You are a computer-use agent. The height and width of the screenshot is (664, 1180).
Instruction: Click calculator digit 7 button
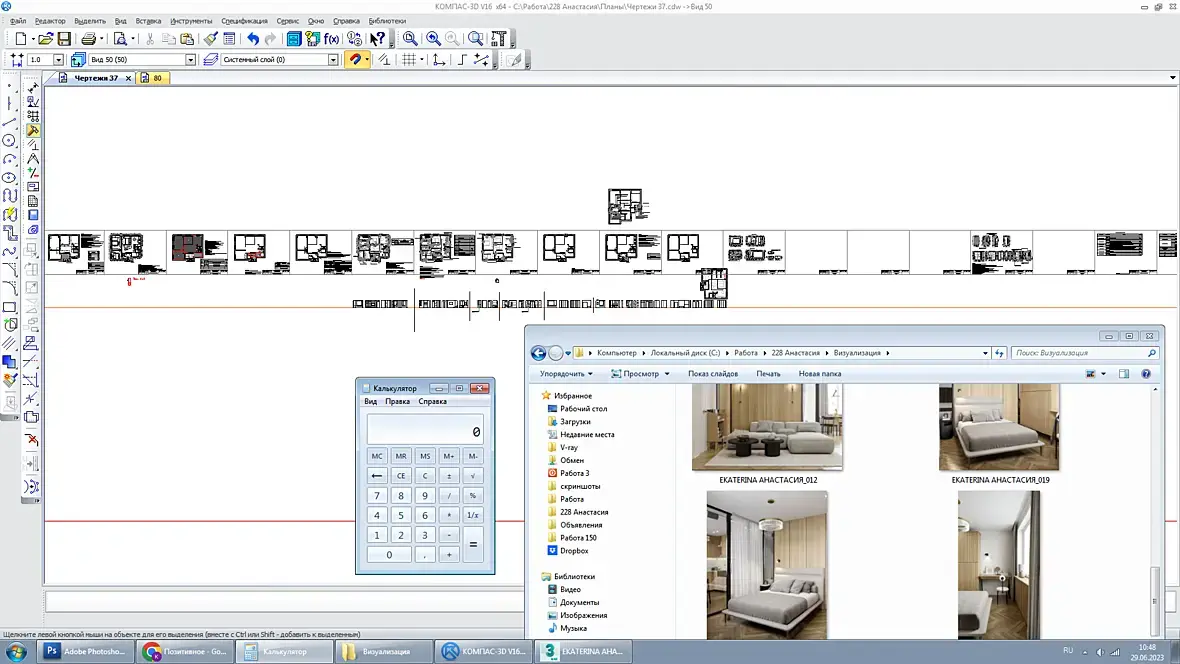pos(377,495)
